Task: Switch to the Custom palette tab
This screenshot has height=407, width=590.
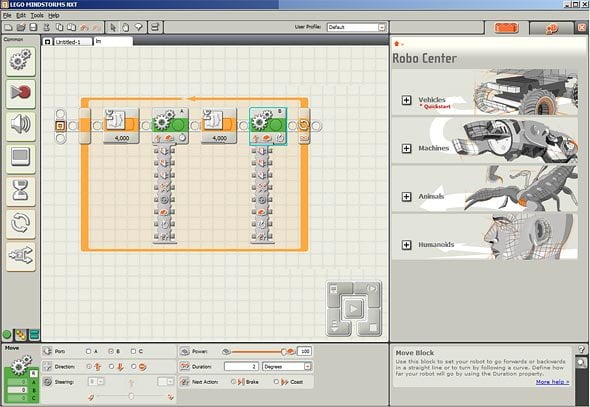Action: click(34, 334)
